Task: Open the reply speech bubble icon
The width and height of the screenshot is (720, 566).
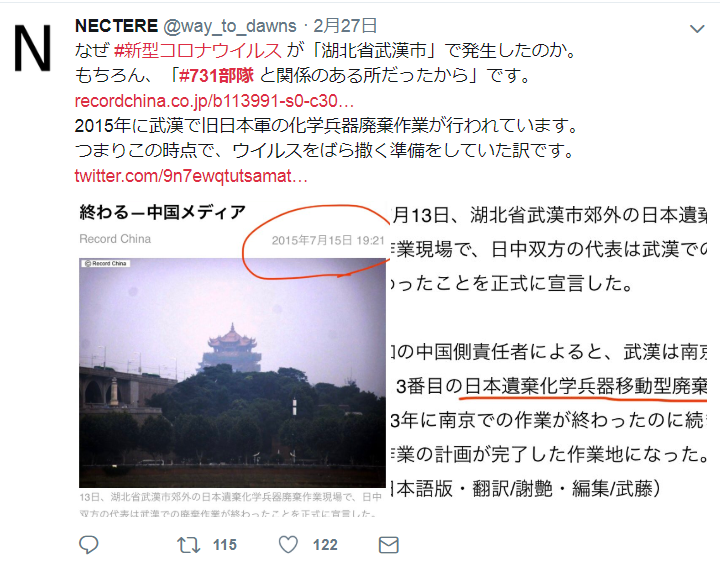Action: pos(89,545)
